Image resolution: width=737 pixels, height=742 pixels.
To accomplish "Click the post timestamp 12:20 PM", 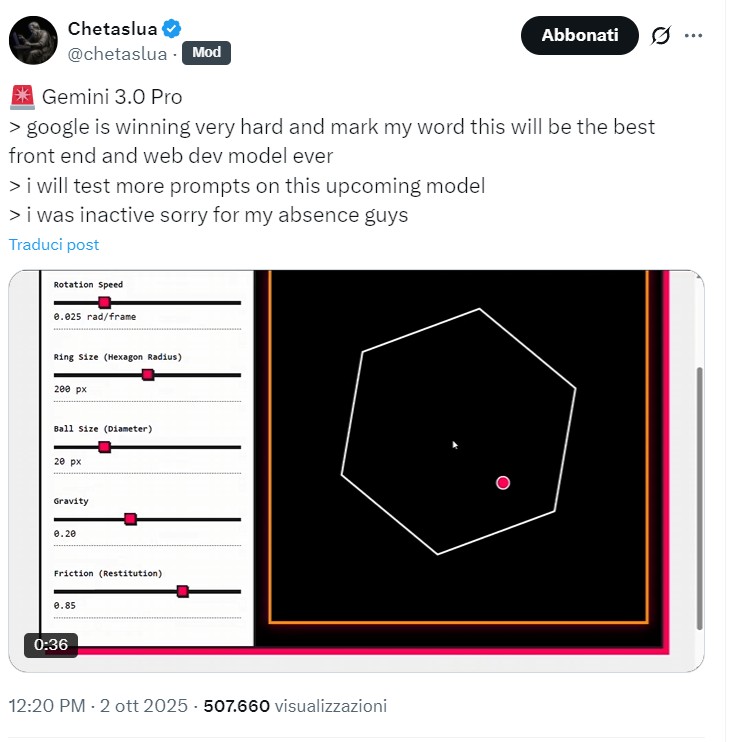I will point(46,706).
